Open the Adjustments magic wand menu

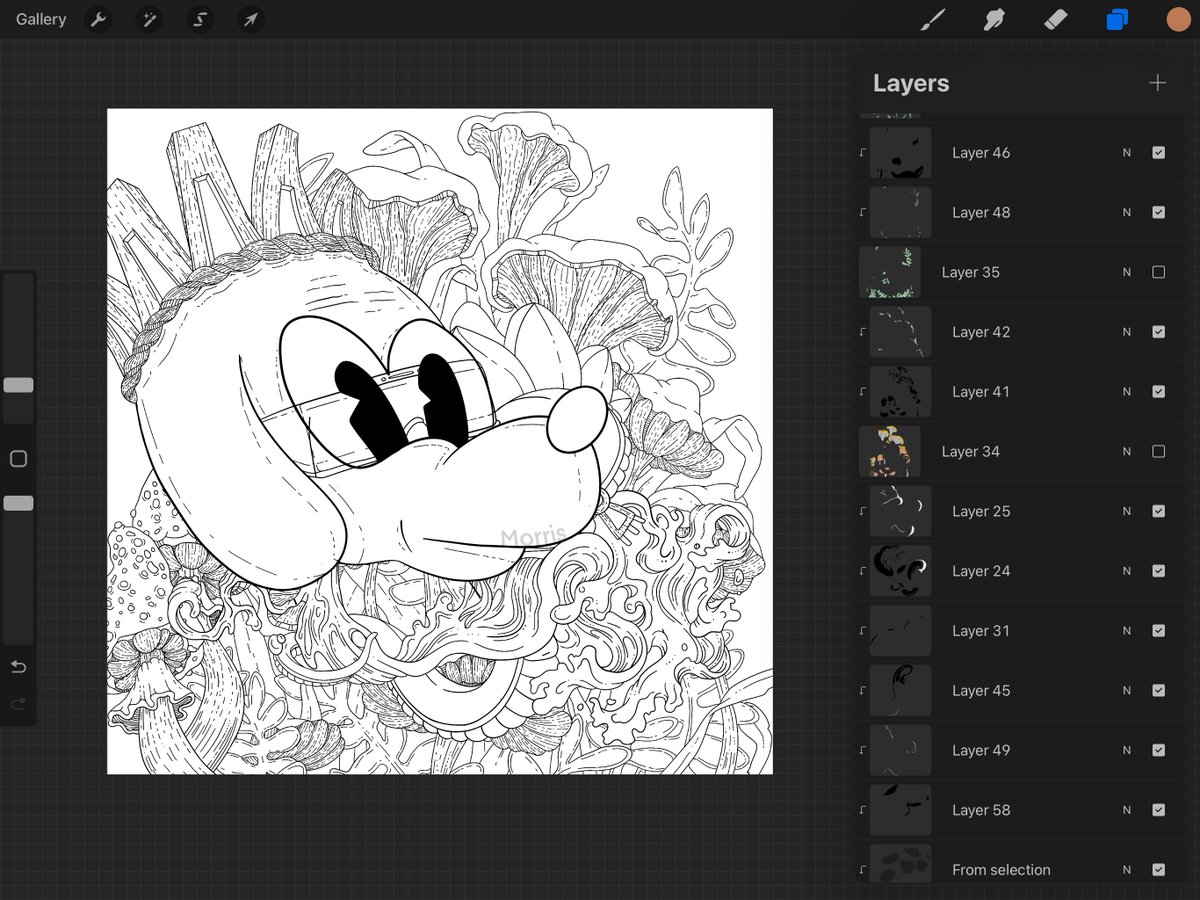(x=149, y=19)
